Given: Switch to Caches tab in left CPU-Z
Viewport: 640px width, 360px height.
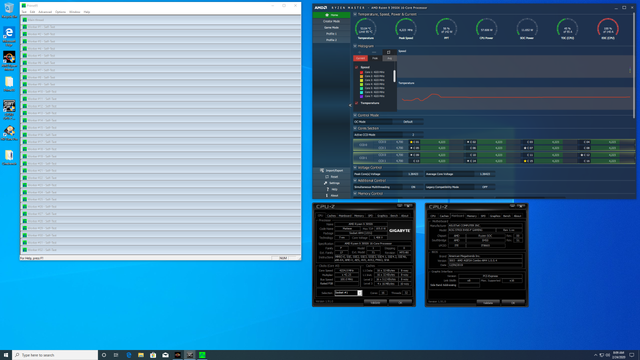Looking at the screenshot, I should coord(331,216).
